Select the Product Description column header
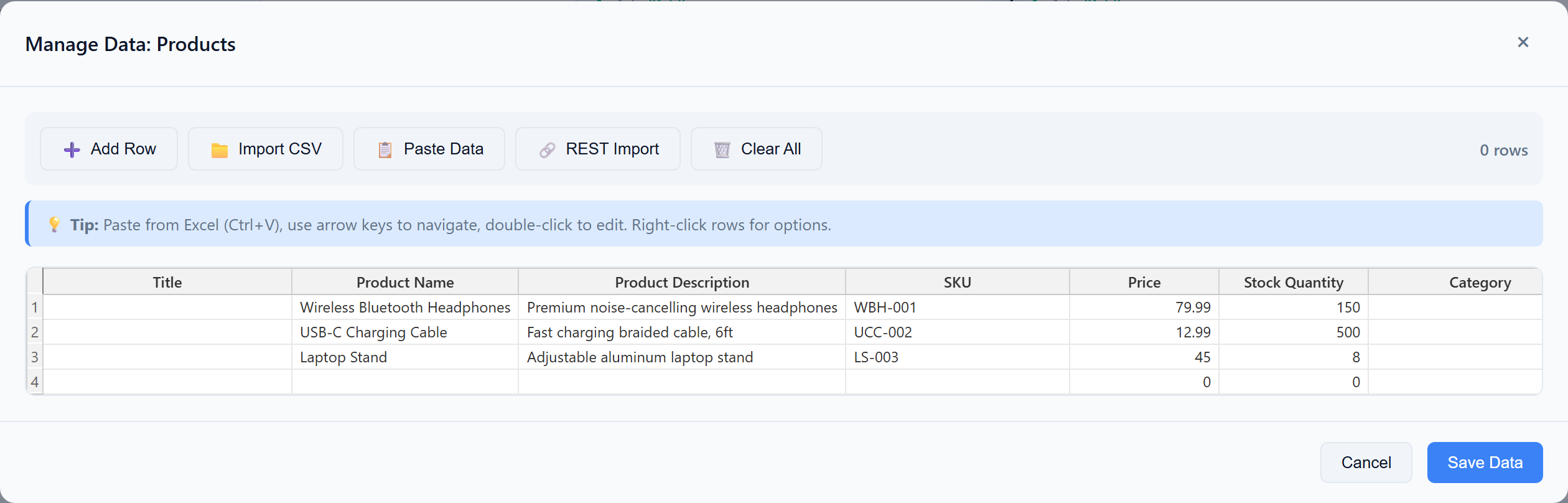This screenshot has width=1568, height=503. click(x=682, y=282)
